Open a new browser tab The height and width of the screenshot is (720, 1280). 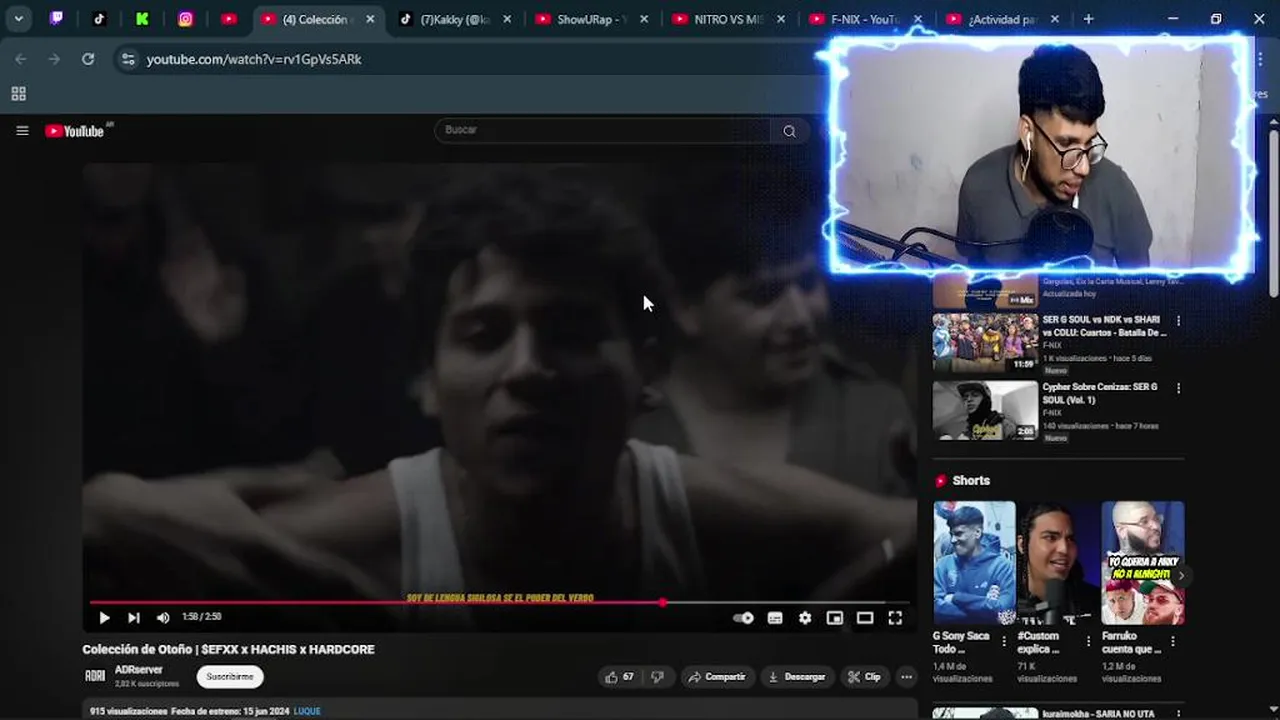[x=1089, y=19]
